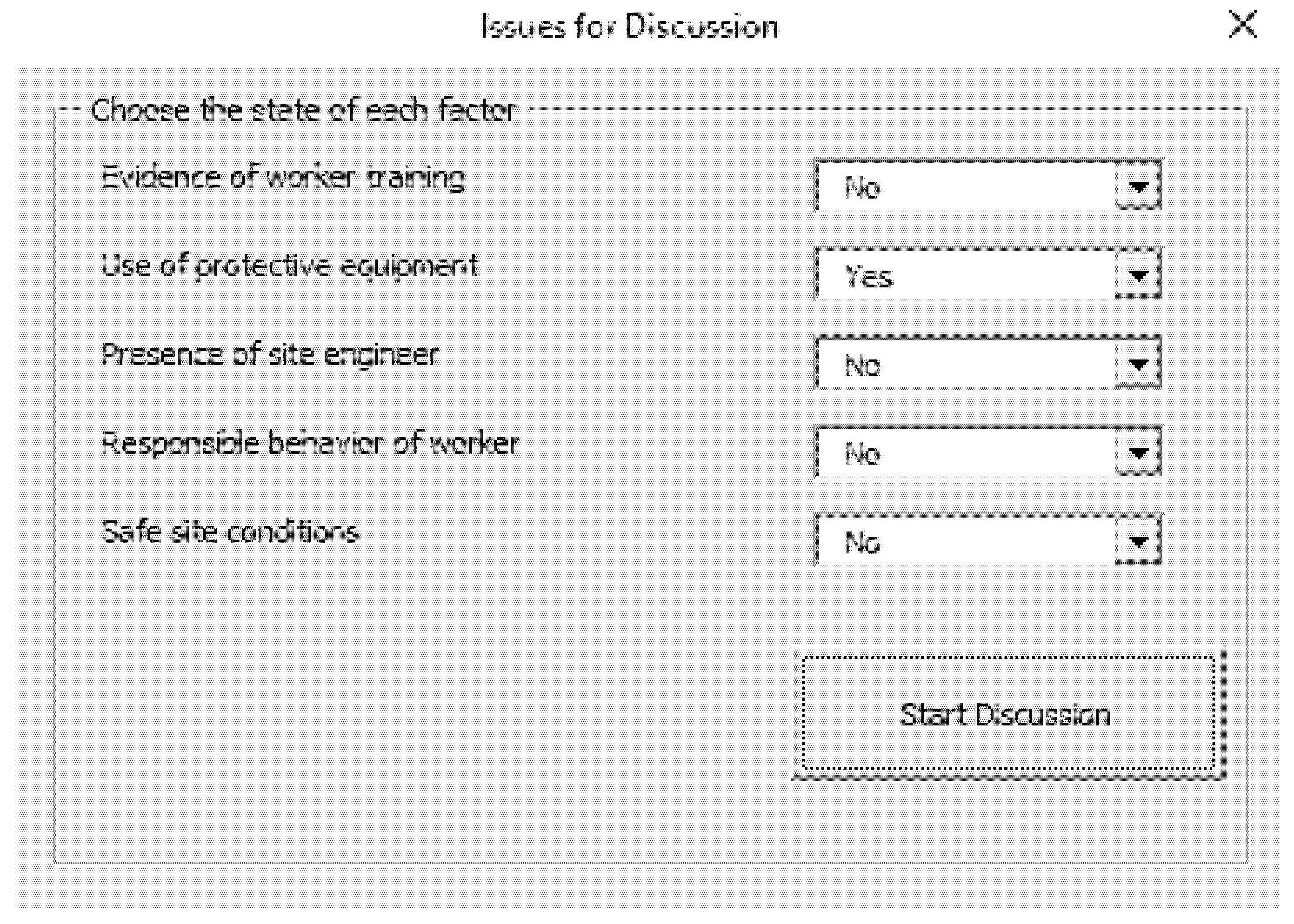Click the "Responsible behavior of worker" label

click(310, 443)
